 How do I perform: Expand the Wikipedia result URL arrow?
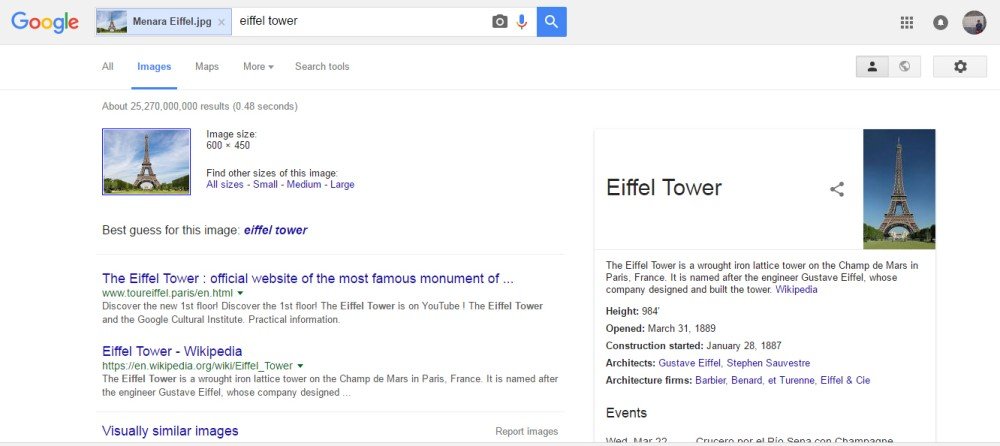pos(300,366)
